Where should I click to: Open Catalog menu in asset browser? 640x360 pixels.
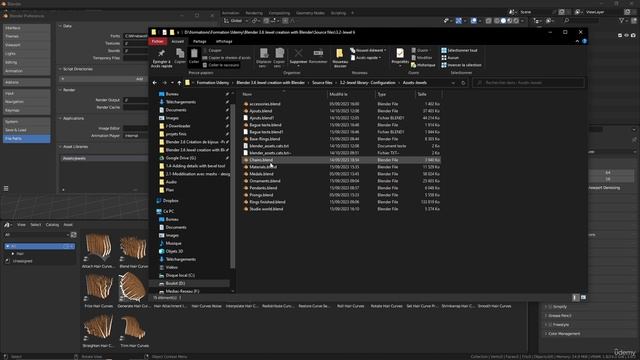point(52,225)
